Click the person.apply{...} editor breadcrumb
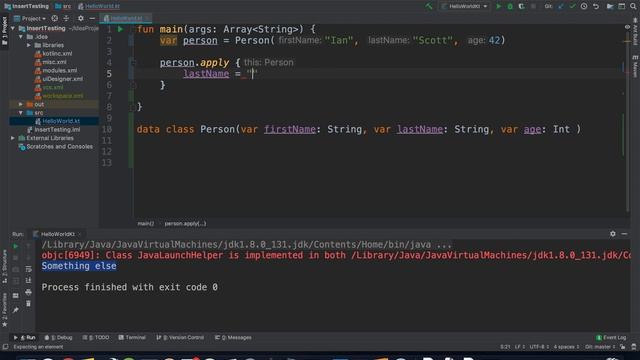 (185, 224)
